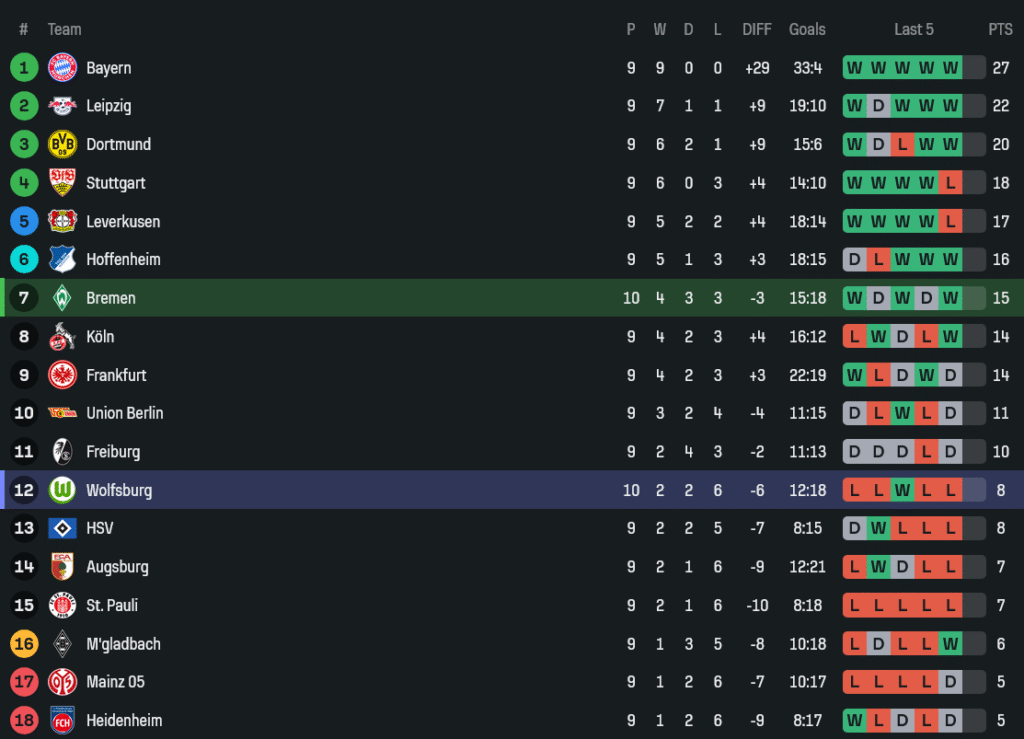Sort table by PTS column header
Viewport: 1024px width, 739px height.
click(1000, 29)
